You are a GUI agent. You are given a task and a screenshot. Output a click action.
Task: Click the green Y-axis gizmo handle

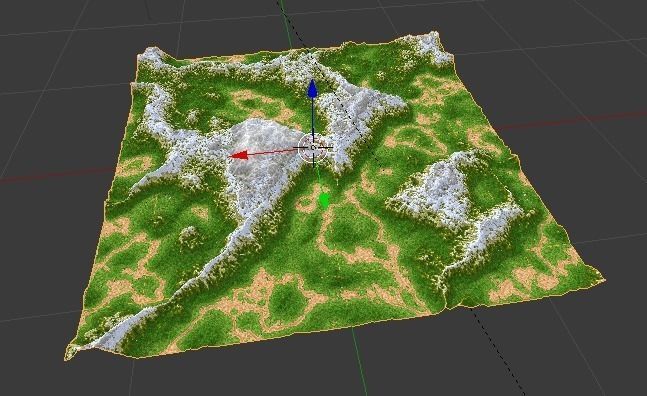coord(324,200)
